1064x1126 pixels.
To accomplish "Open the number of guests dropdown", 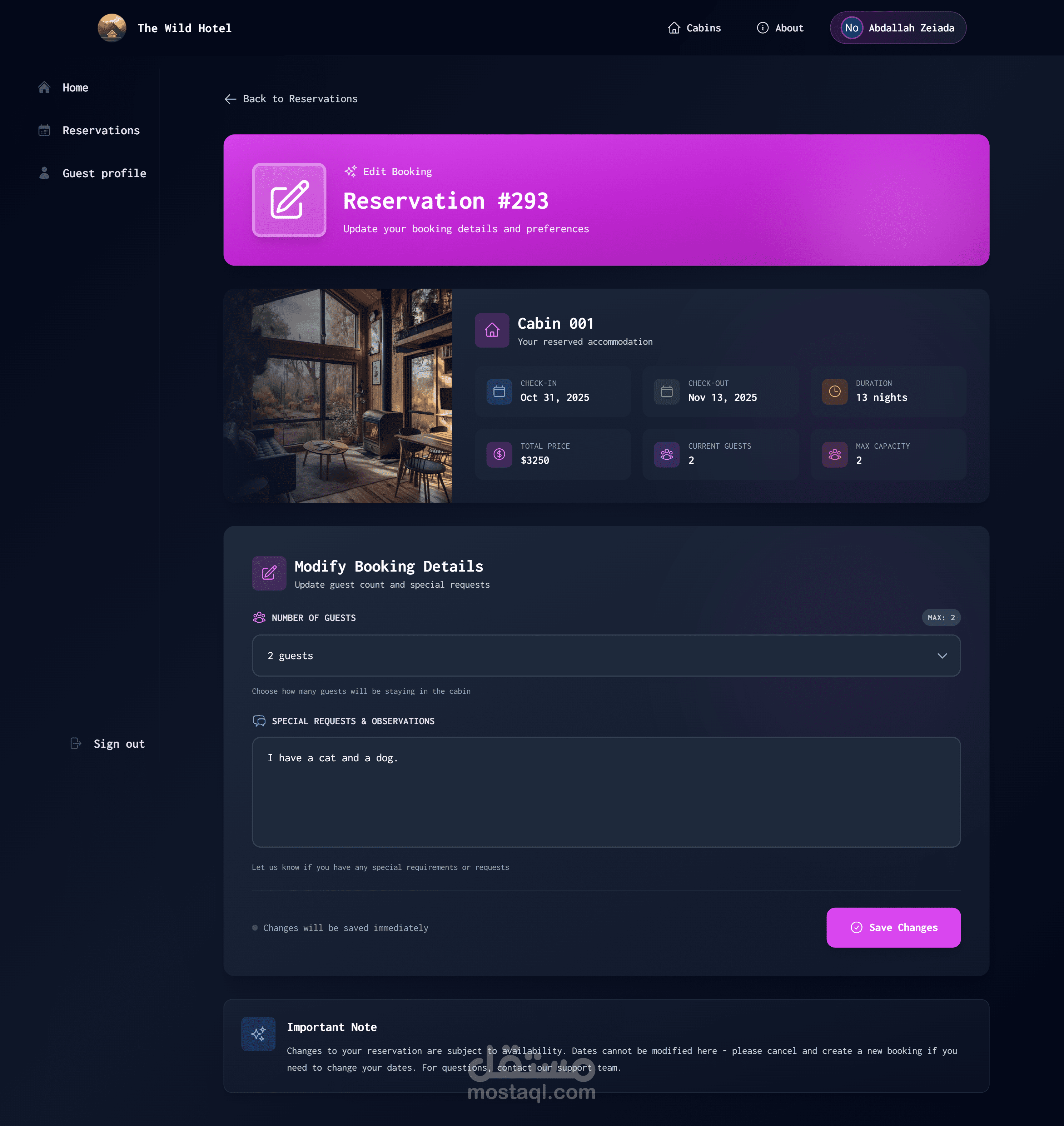I will point(606,656).
